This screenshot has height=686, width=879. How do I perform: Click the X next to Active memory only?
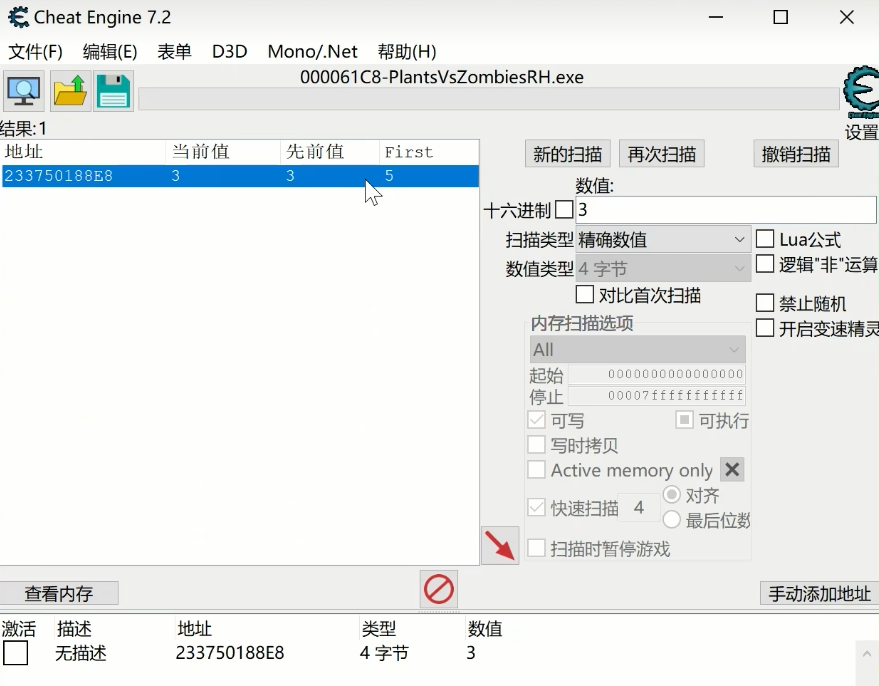tap(732, 470)
